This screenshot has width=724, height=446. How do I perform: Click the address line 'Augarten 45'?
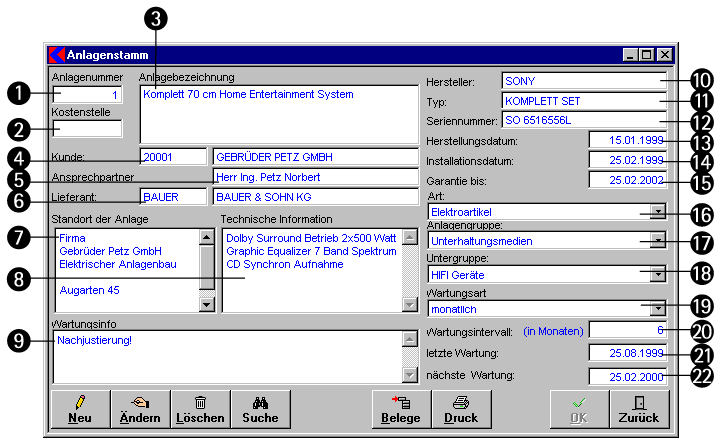89,290
